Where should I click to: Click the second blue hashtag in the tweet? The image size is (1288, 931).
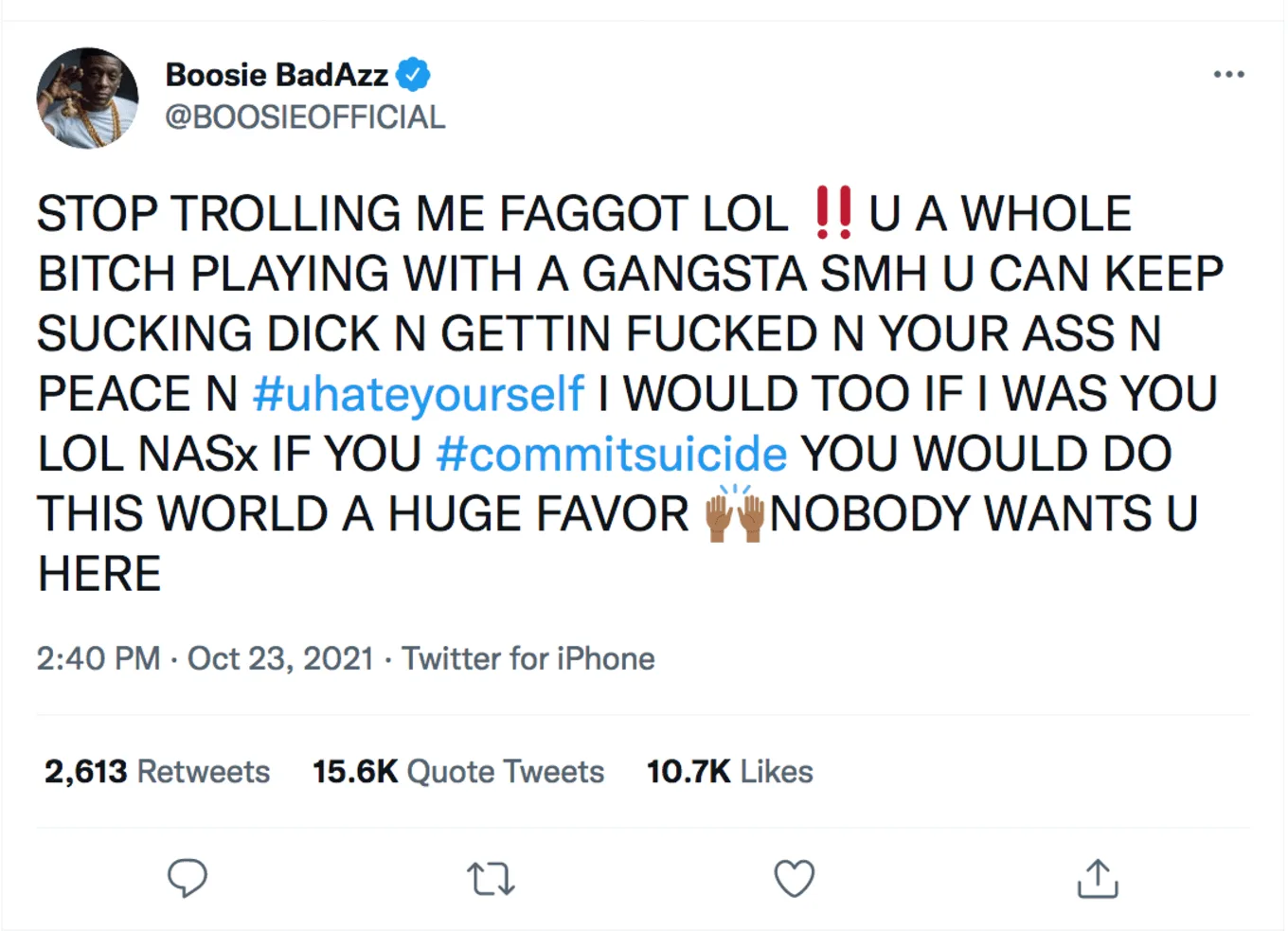click(x=612, y=455)
